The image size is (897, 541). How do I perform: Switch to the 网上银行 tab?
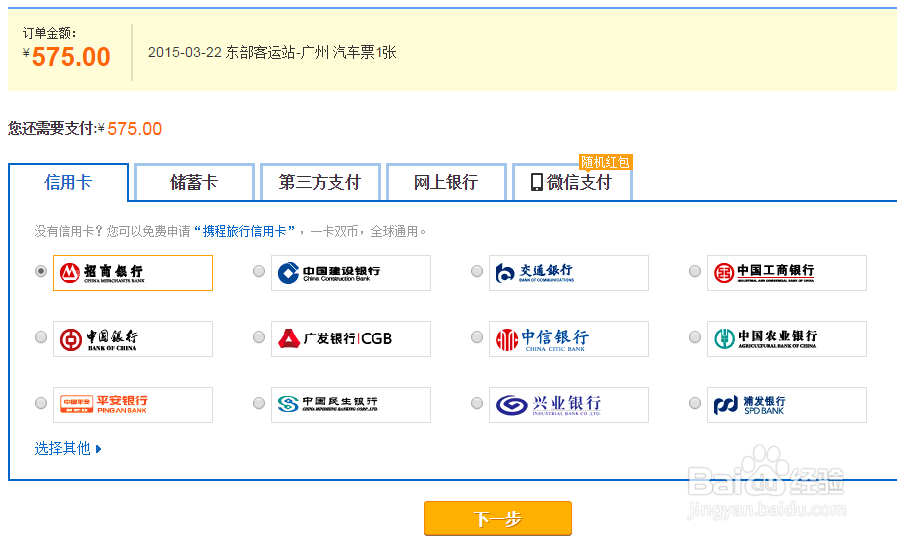click(446, 182)
